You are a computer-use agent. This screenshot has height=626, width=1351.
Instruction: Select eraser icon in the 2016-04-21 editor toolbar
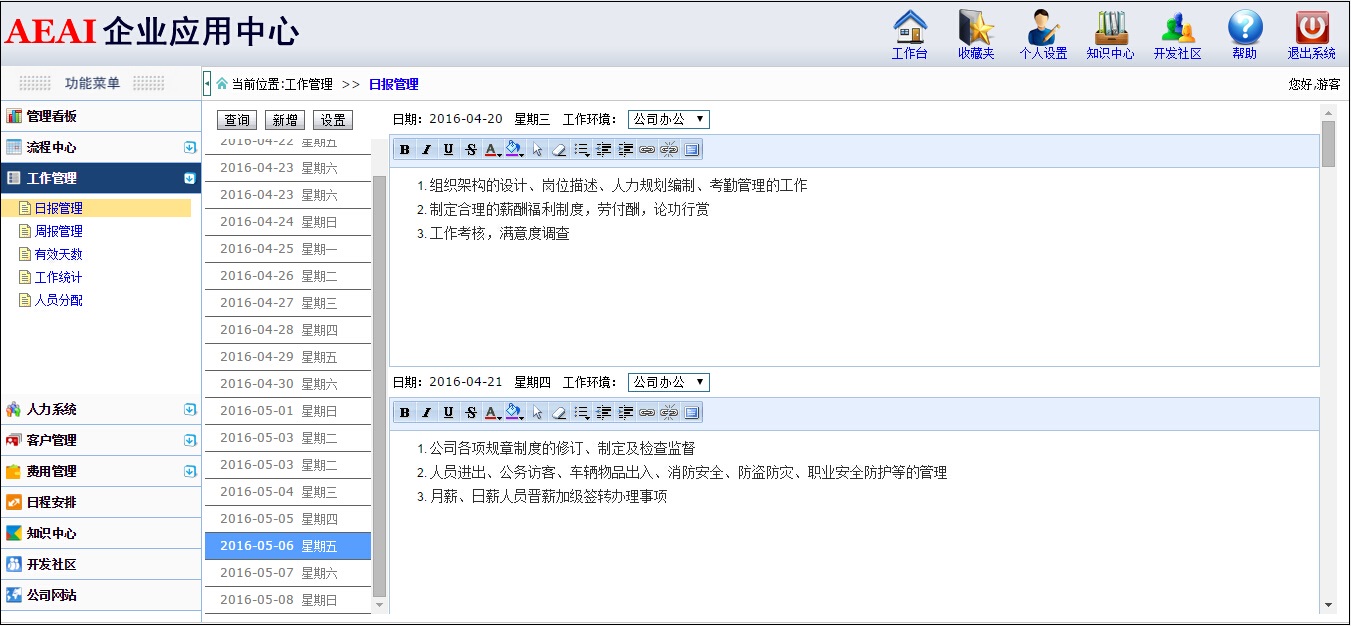pyautogui.click(x=559, y=413)
